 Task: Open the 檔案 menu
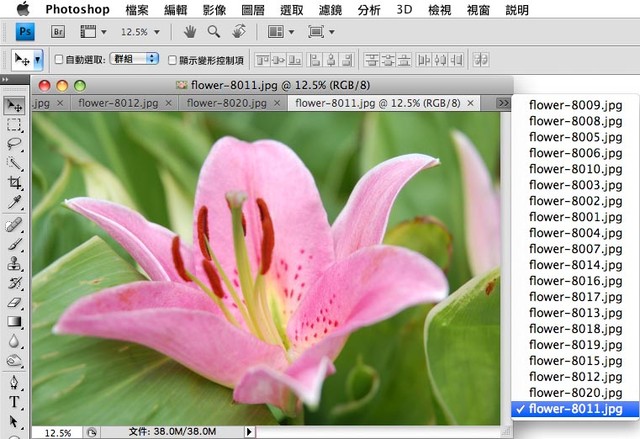coord(137,9)
